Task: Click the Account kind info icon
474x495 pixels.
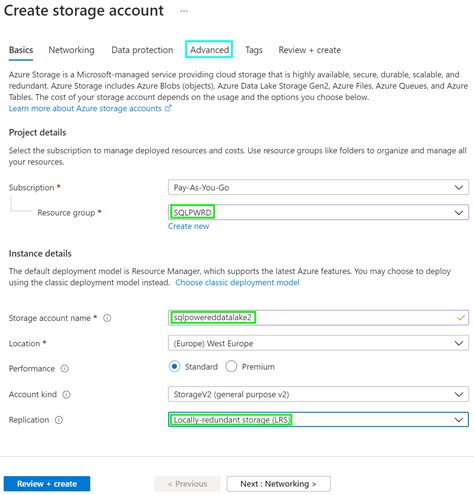Action: click(67, 394)
